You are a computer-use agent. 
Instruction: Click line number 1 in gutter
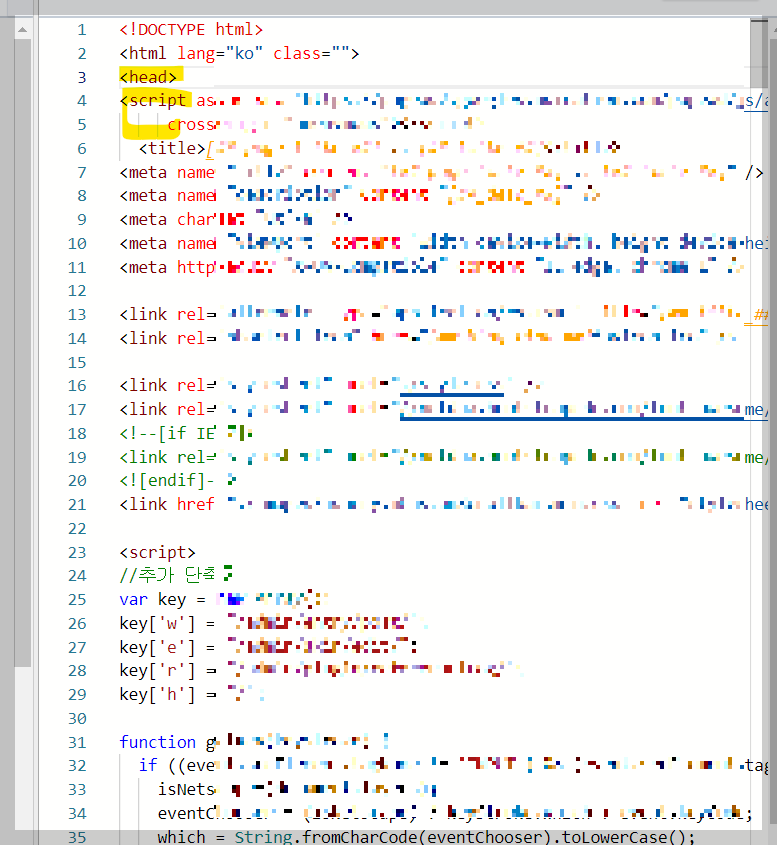click(81, 30)
